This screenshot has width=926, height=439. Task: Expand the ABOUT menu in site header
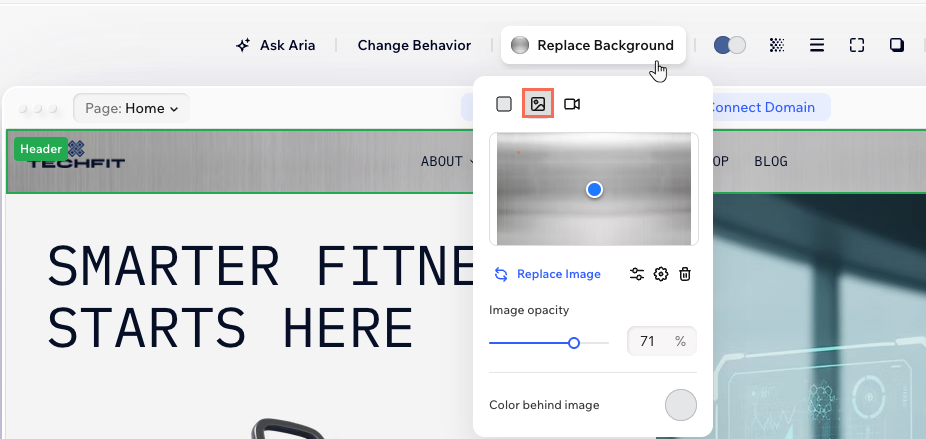pos(448,161)
